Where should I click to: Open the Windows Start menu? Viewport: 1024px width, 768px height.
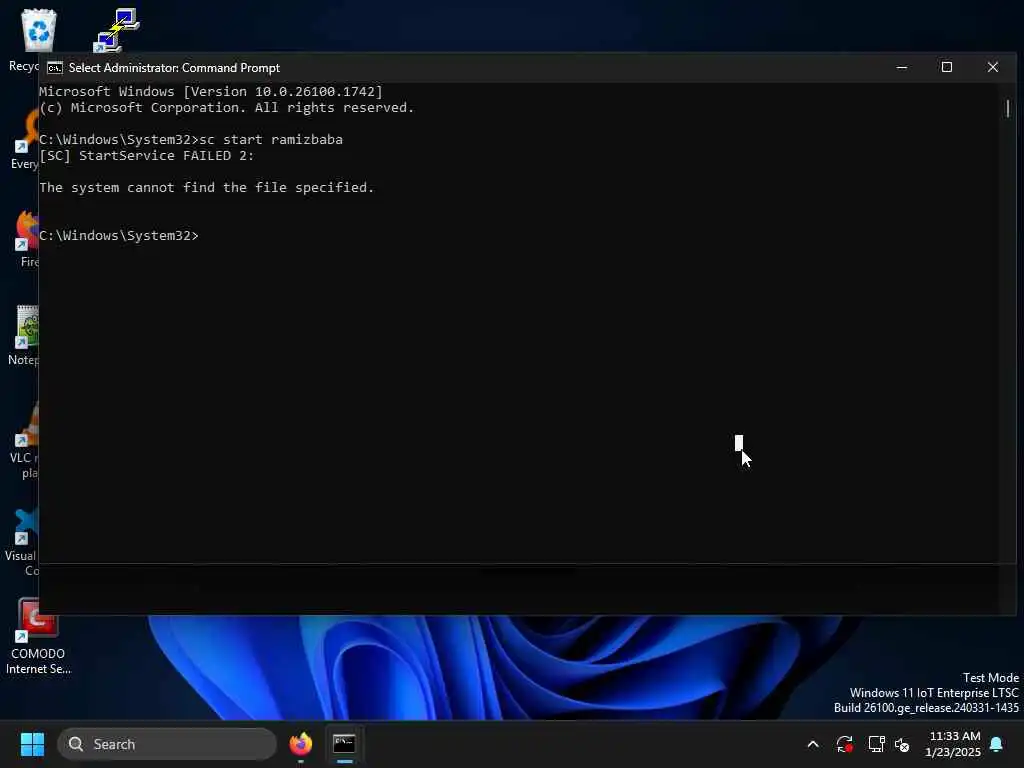click(x=32, y=744)
